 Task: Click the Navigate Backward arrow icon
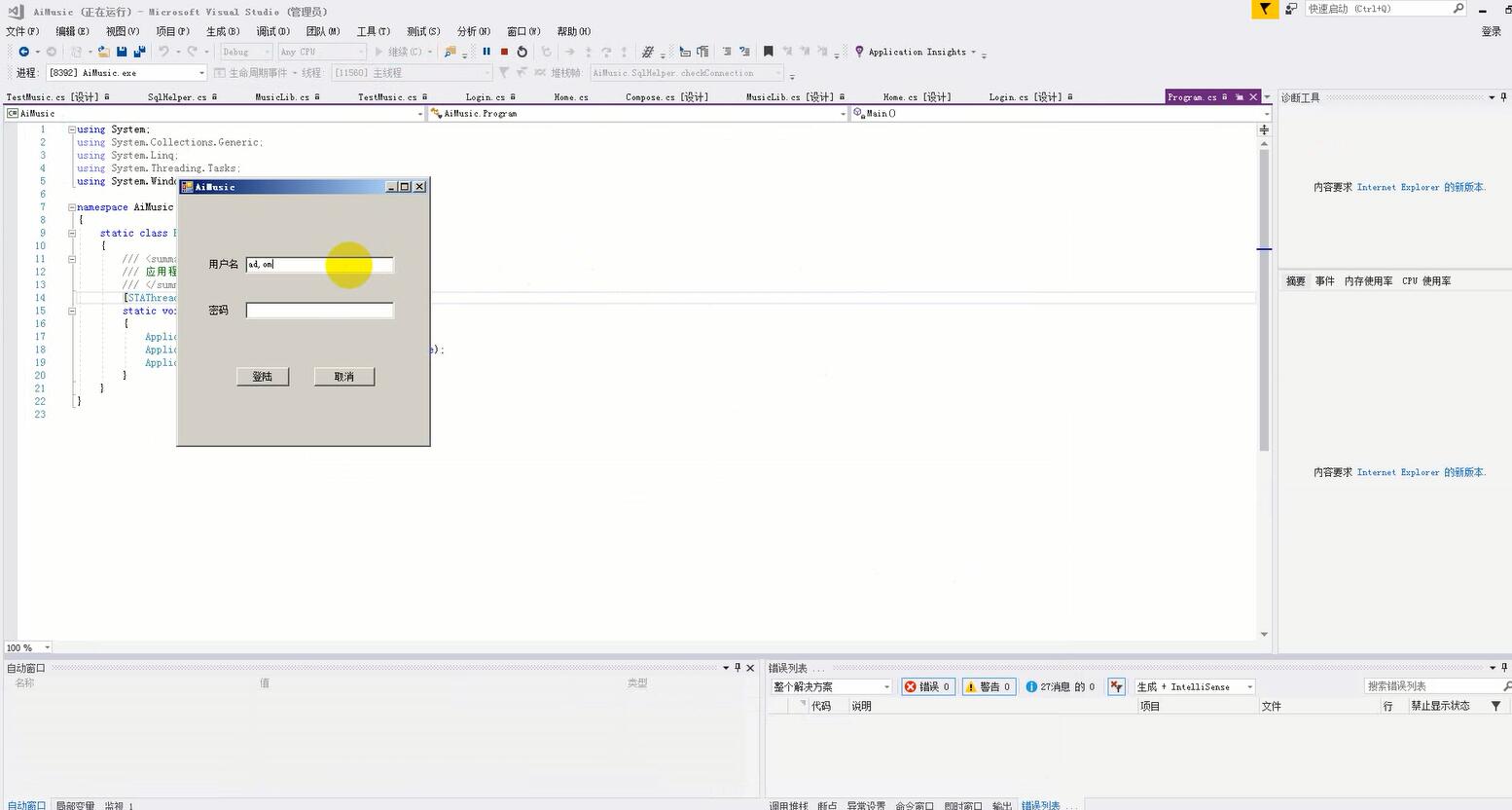pos(23,52)
